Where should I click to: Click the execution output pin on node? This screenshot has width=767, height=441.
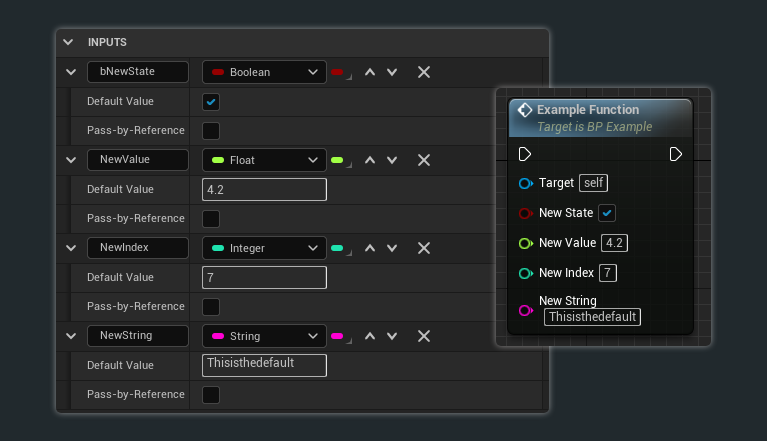pos(676,154)
